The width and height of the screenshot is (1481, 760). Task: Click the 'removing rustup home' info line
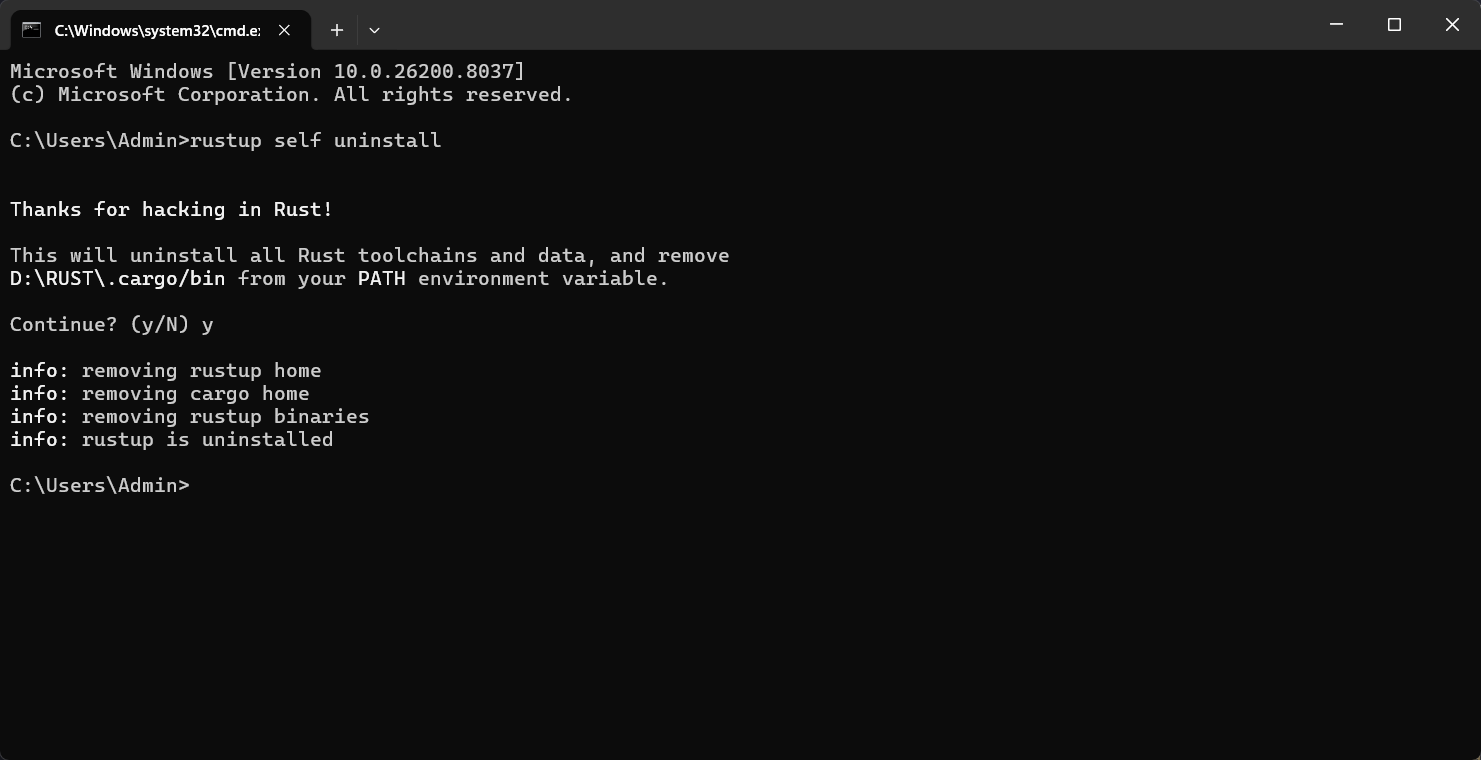[x=200, y=371]
